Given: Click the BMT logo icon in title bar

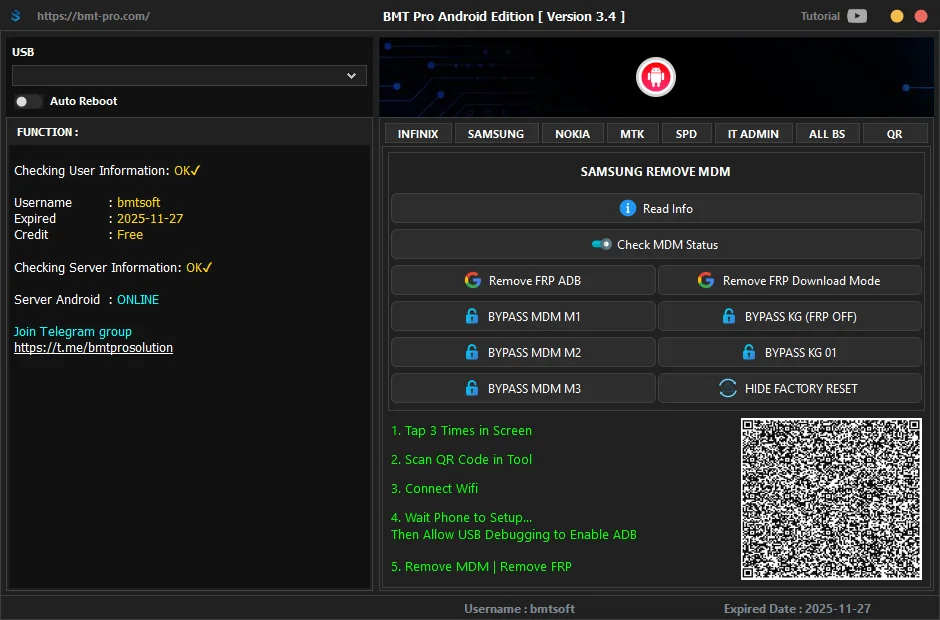Looking at the screenshot, I should point(15,17).
